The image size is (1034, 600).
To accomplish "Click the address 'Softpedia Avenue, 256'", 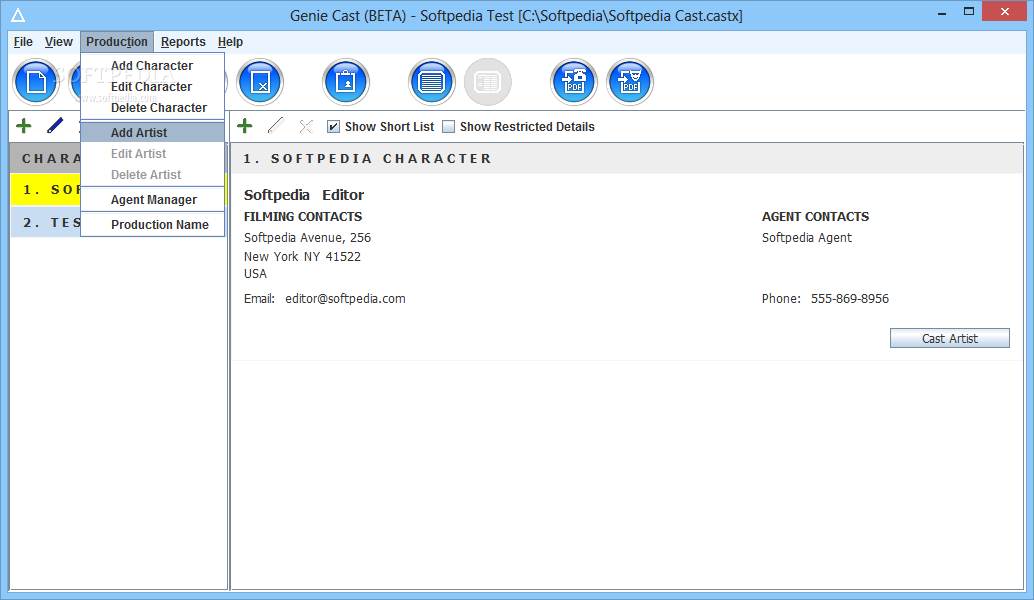I will pos(307,237).
